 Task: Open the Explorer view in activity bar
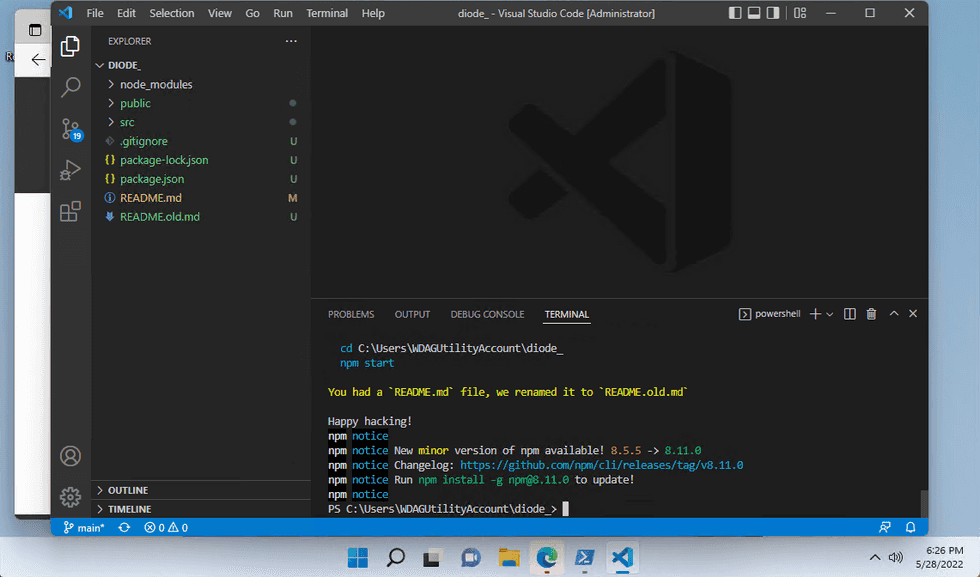(x=70, y=46)
